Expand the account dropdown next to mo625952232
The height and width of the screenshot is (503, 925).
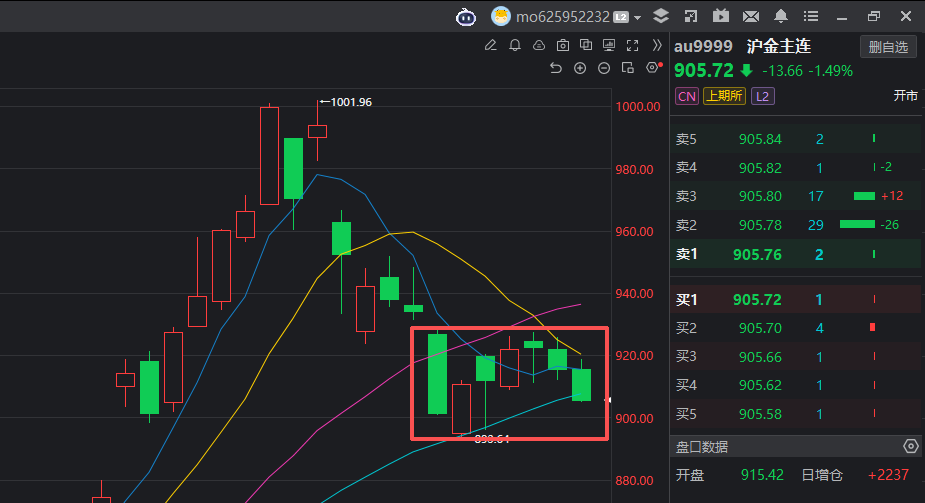[638, 17]
